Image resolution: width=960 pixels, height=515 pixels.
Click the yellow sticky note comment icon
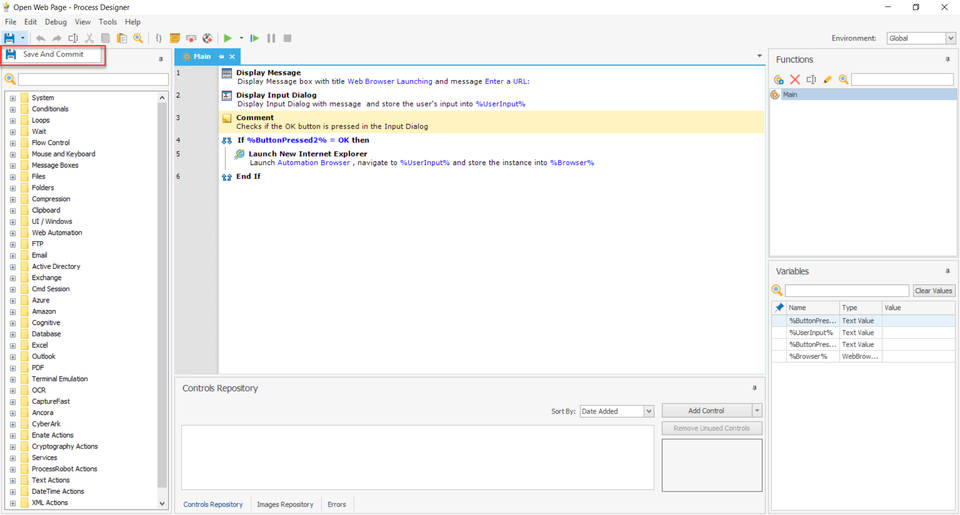pos(175,38)
